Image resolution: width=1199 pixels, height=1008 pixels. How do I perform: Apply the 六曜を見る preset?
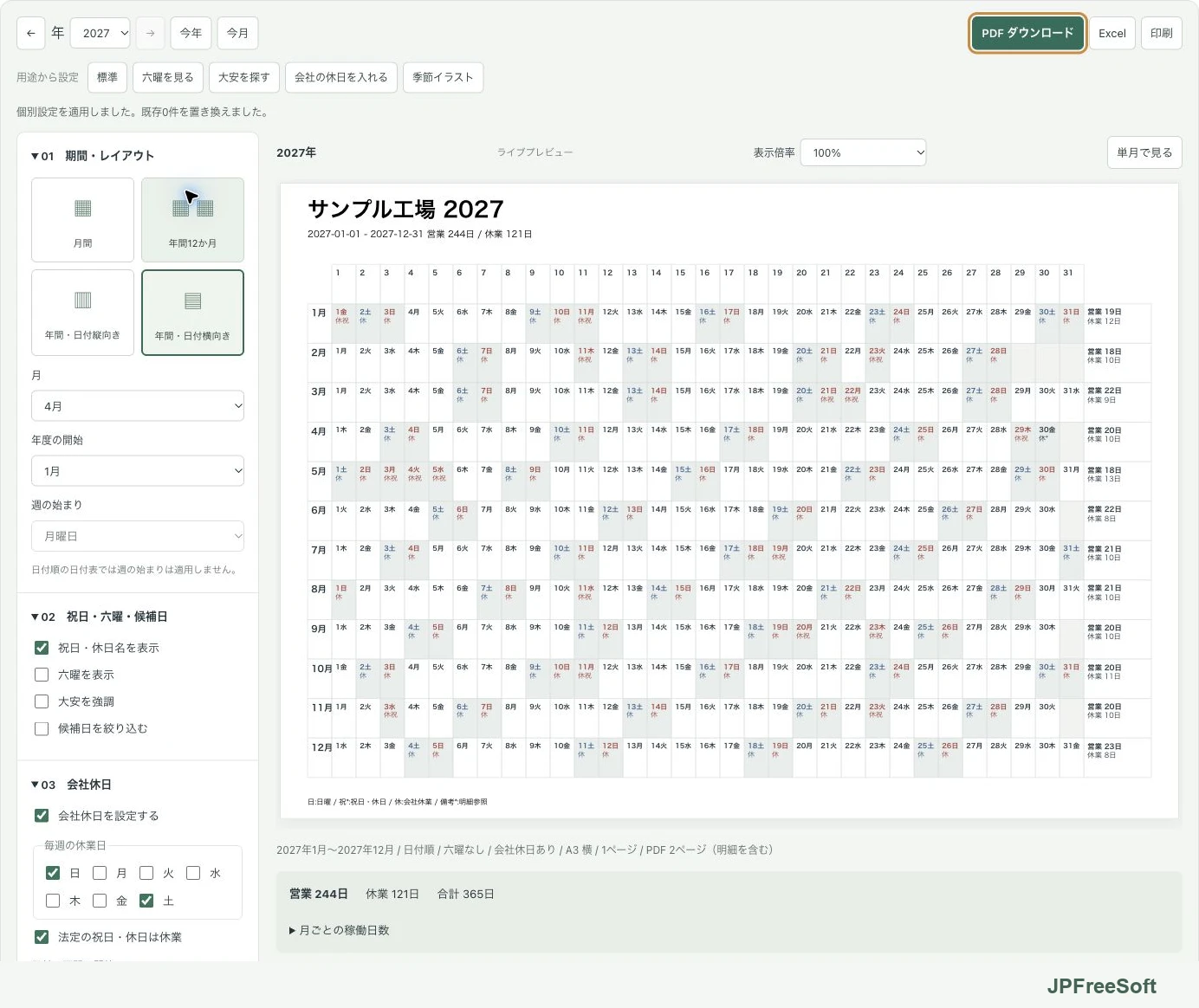point(168,77)
